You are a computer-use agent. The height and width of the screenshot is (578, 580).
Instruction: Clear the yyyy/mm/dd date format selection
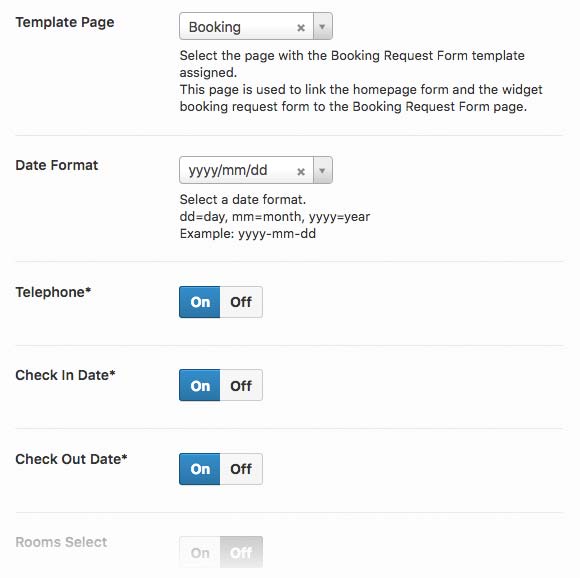[301, 172]
